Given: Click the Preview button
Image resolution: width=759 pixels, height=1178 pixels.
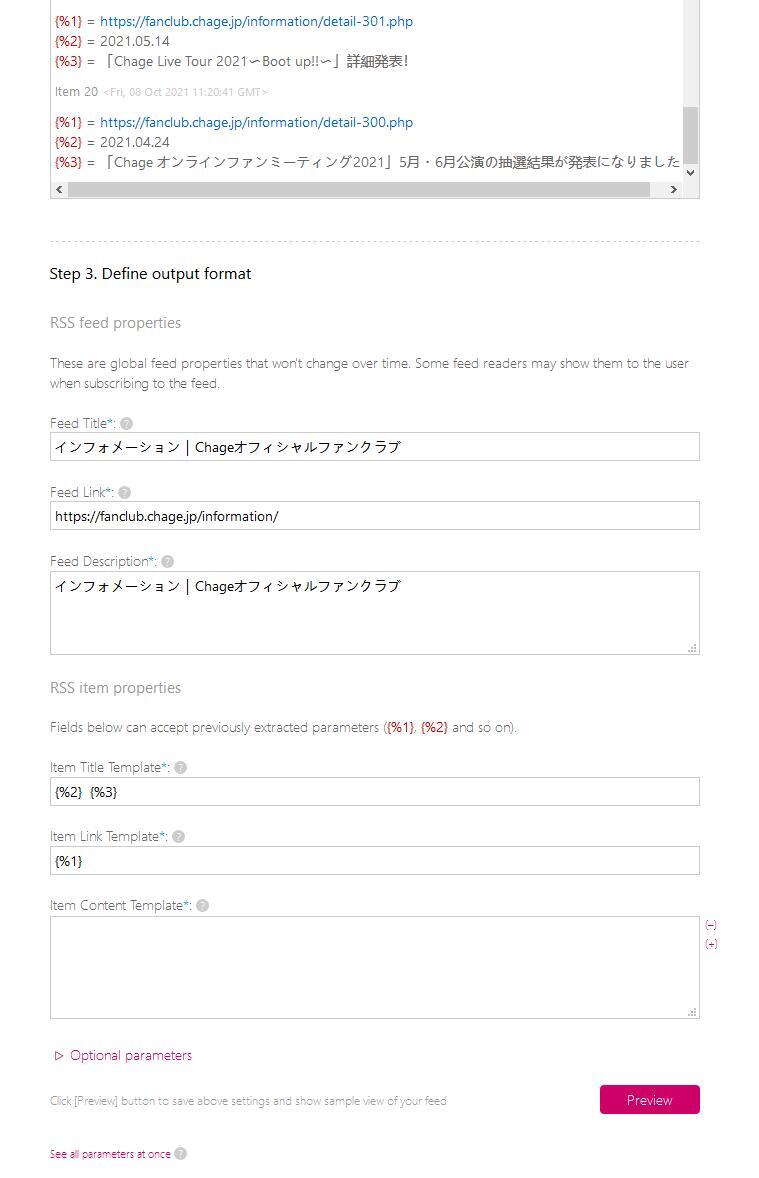Looking at the screenshot, I should point(650,1100).
